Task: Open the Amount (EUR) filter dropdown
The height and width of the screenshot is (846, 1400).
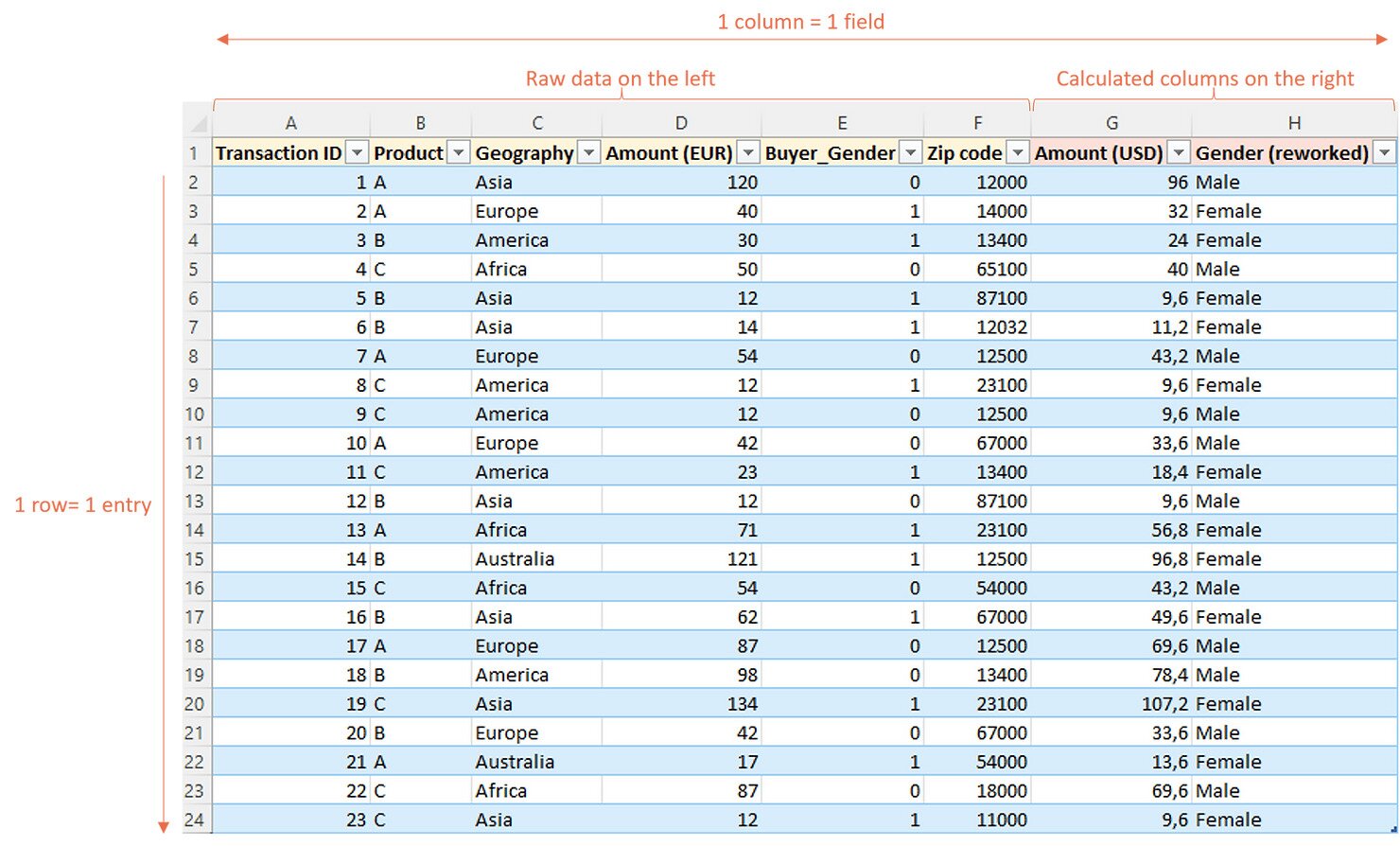Action: coord(747,153)
